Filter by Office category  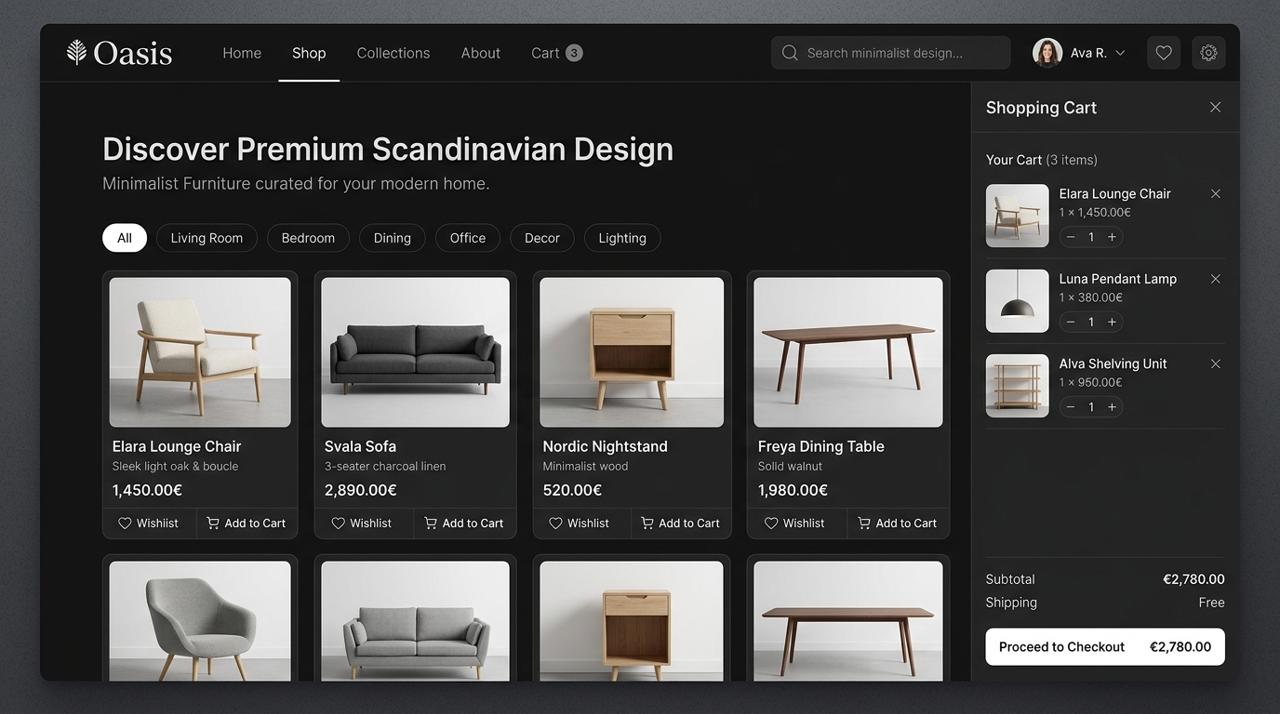[x=467, y=238]
